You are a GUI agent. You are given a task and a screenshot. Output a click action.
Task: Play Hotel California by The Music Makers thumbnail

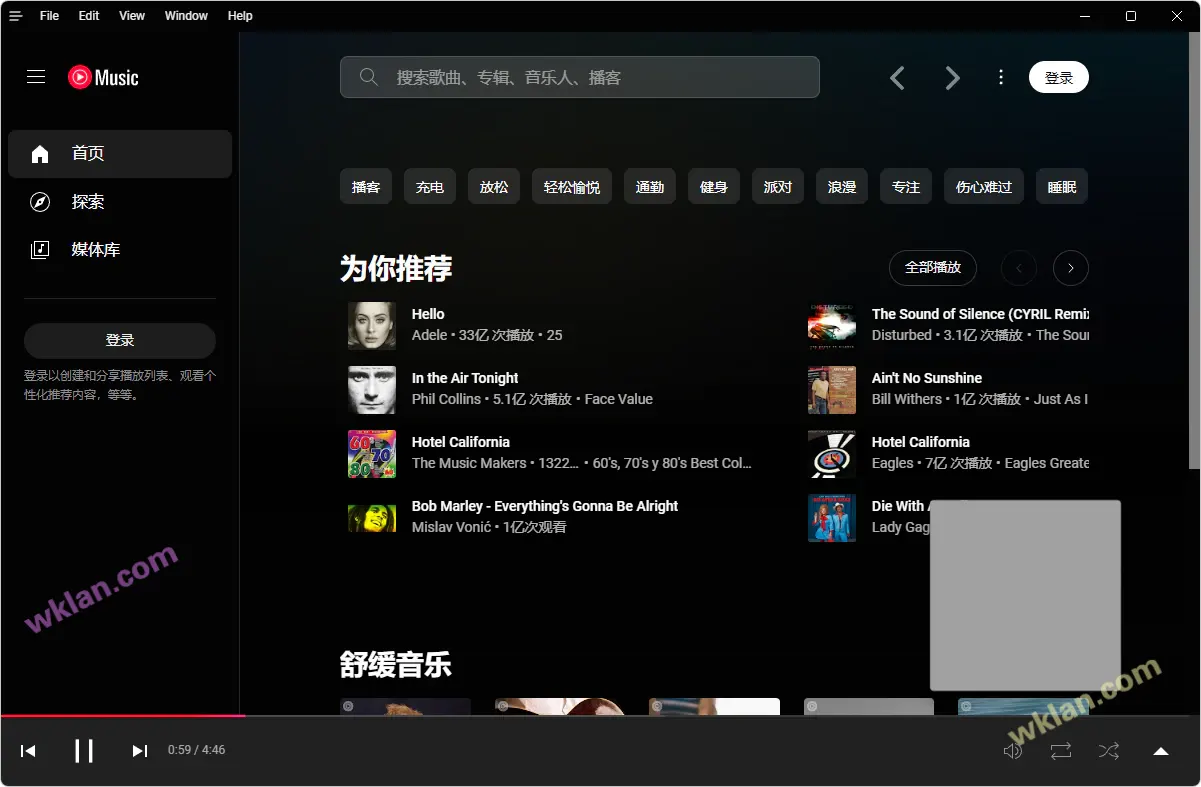point(372,454)
